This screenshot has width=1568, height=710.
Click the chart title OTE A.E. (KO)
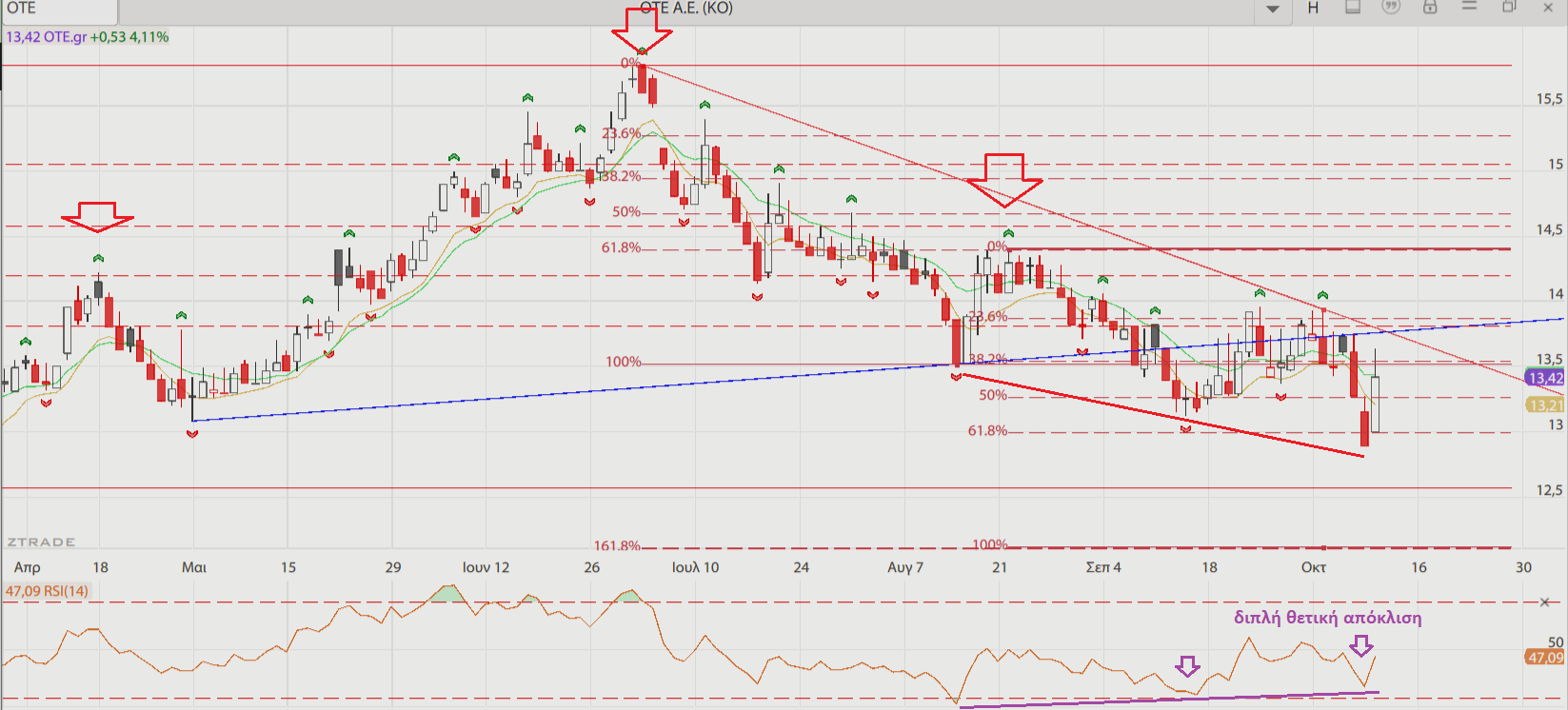686,9
